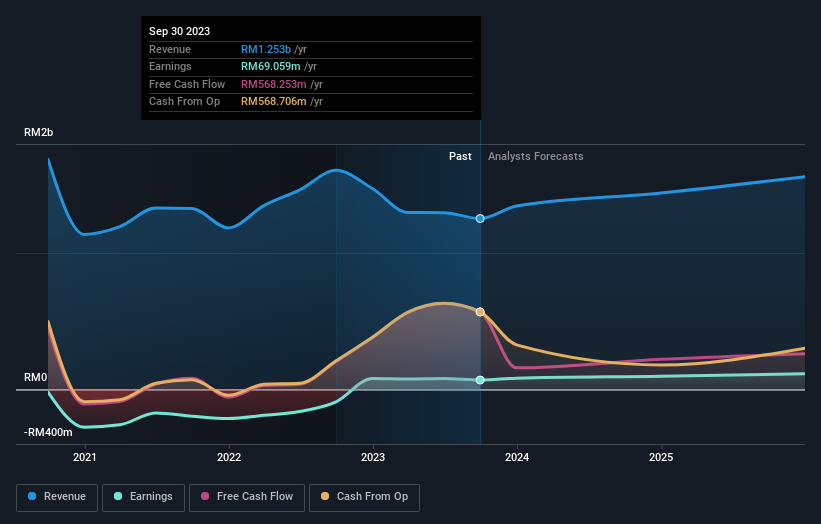Toggle the Free Cash Flow legend button
This screenshot has height=524, width=821.
[247, 497]
